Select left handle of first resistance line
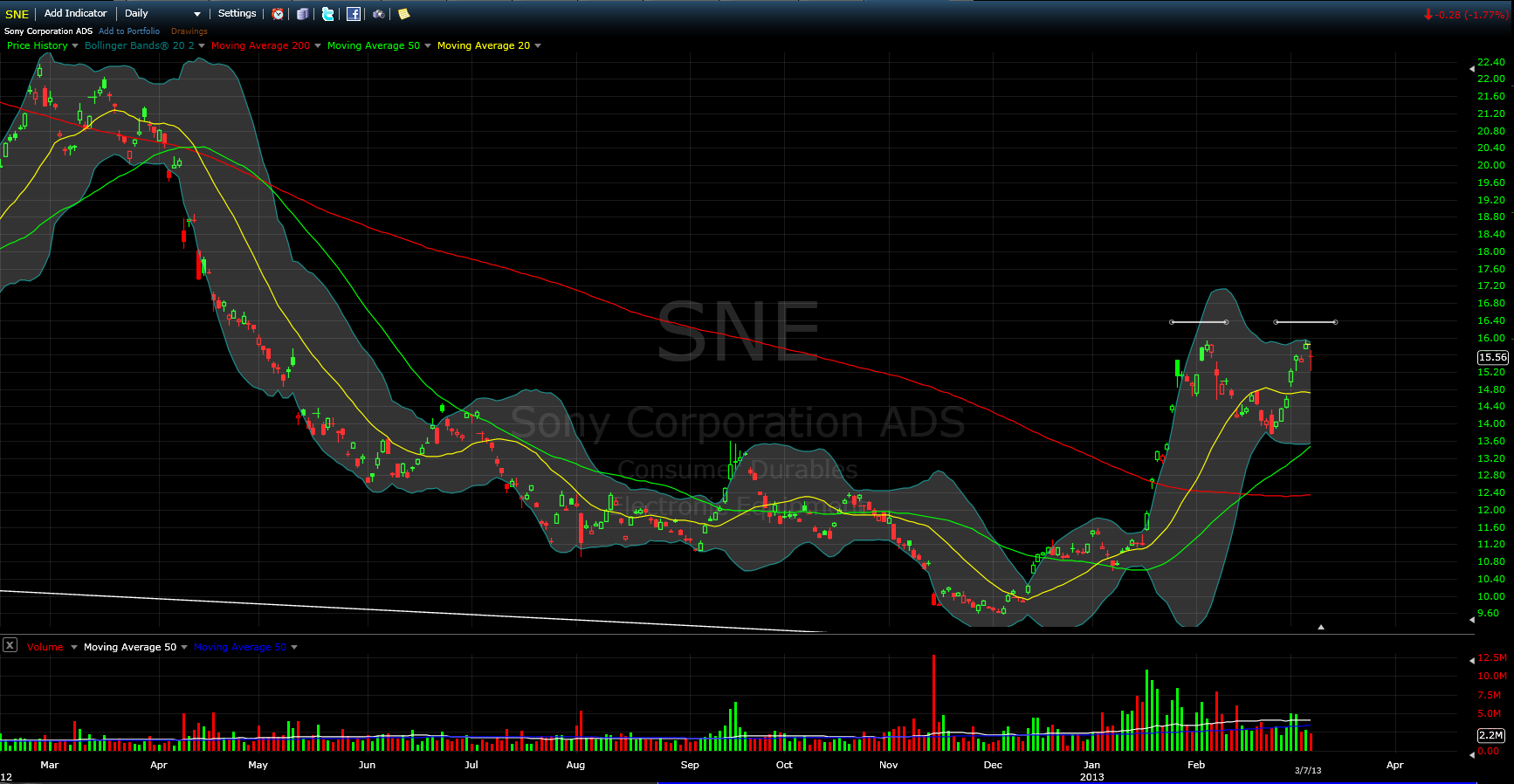This screenshot has height=784, width=1514. pos(1172,322)
